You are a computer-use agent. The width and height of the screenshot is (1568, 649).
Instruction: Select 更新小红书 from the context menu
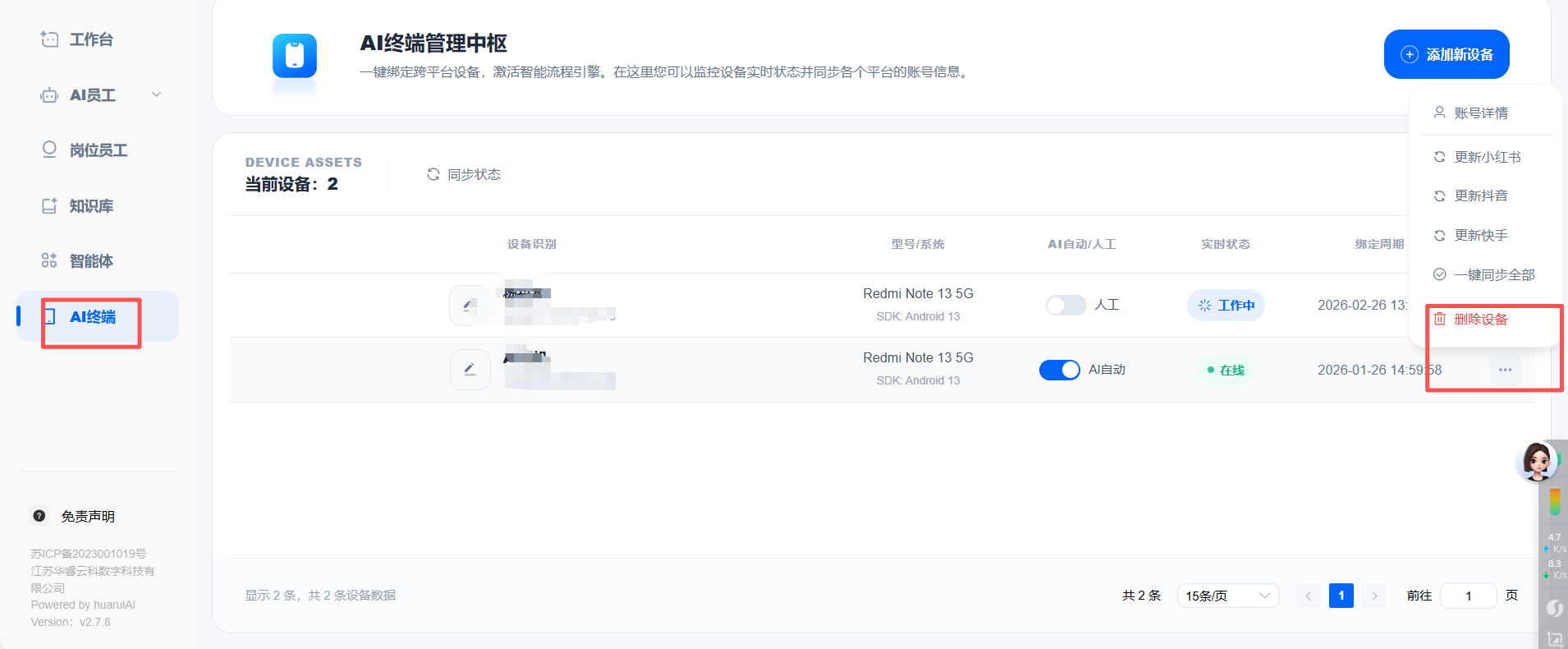(1487, 157)
